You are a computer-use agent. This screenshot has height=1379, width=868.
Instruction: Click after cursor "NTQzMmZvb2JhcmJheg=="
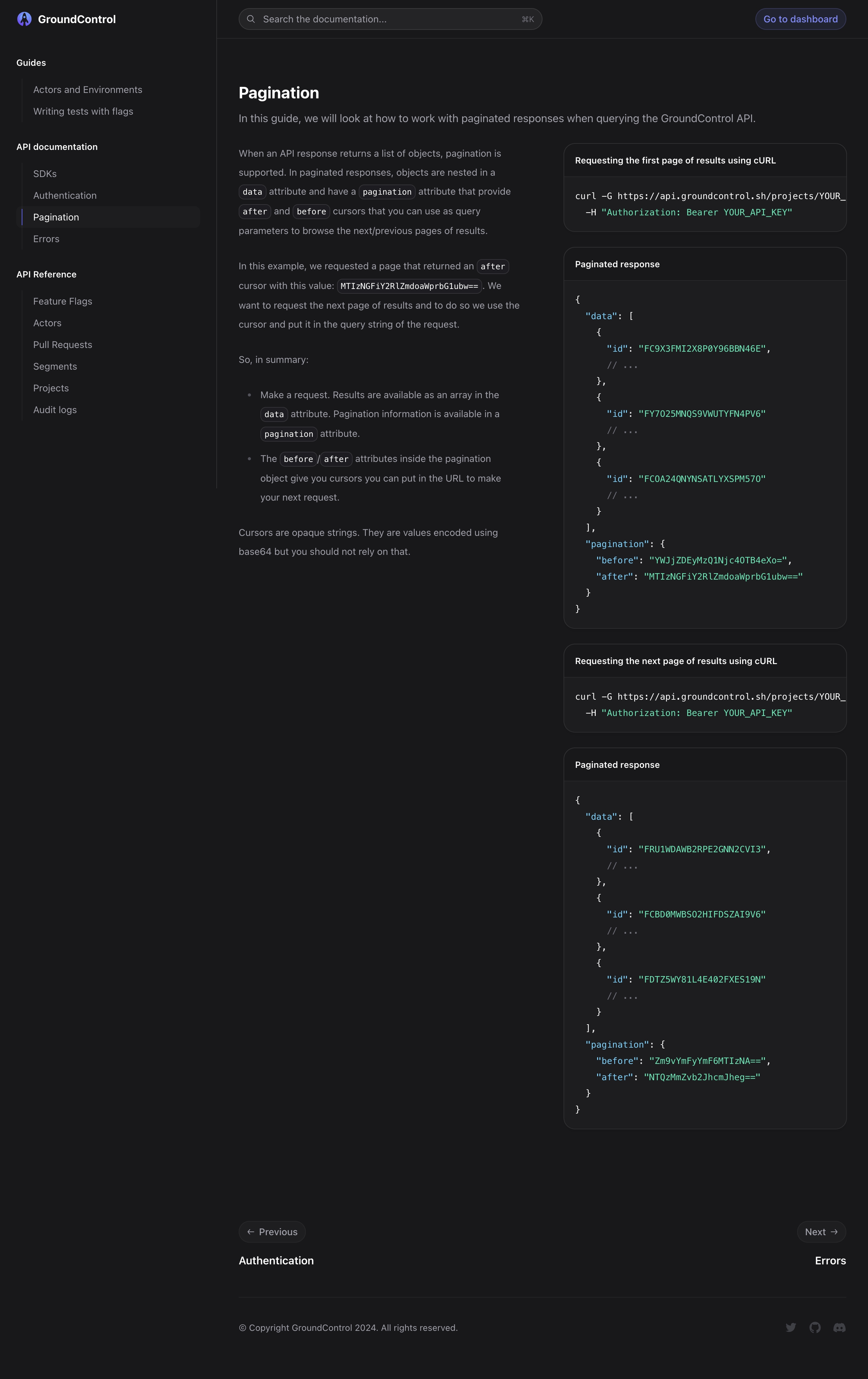(x=702, y=1078)
